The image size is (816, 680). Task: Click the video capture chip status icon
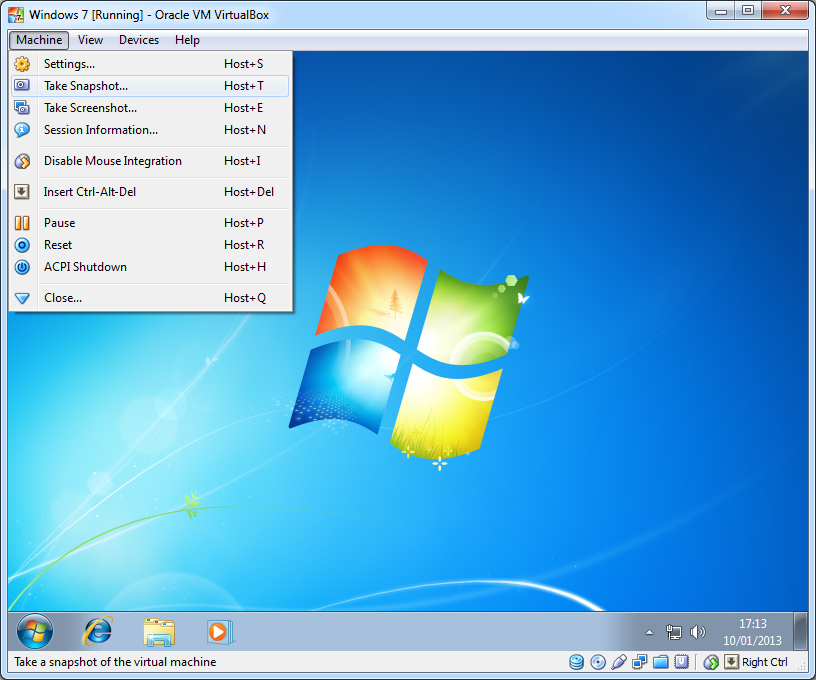tap(681, 662)
